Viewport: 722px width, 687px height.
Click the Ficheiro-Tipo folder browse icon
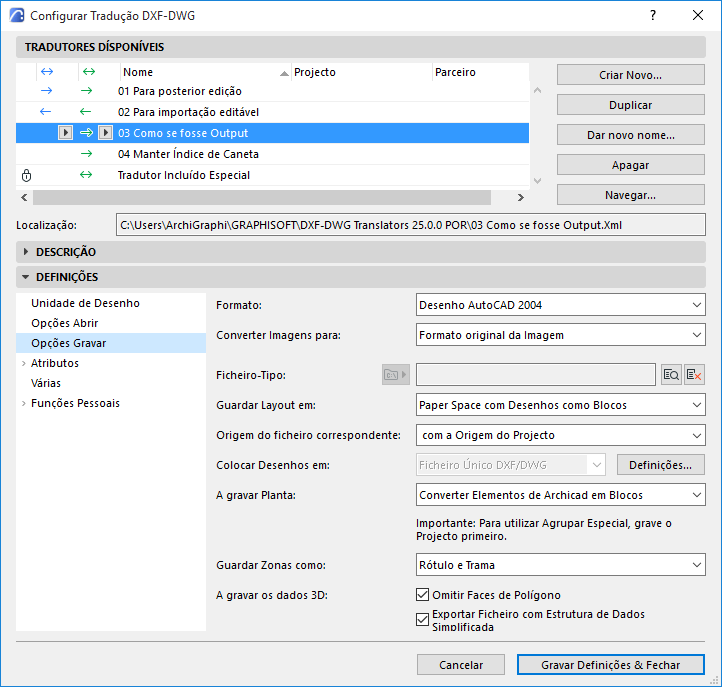tap(396, 375)
